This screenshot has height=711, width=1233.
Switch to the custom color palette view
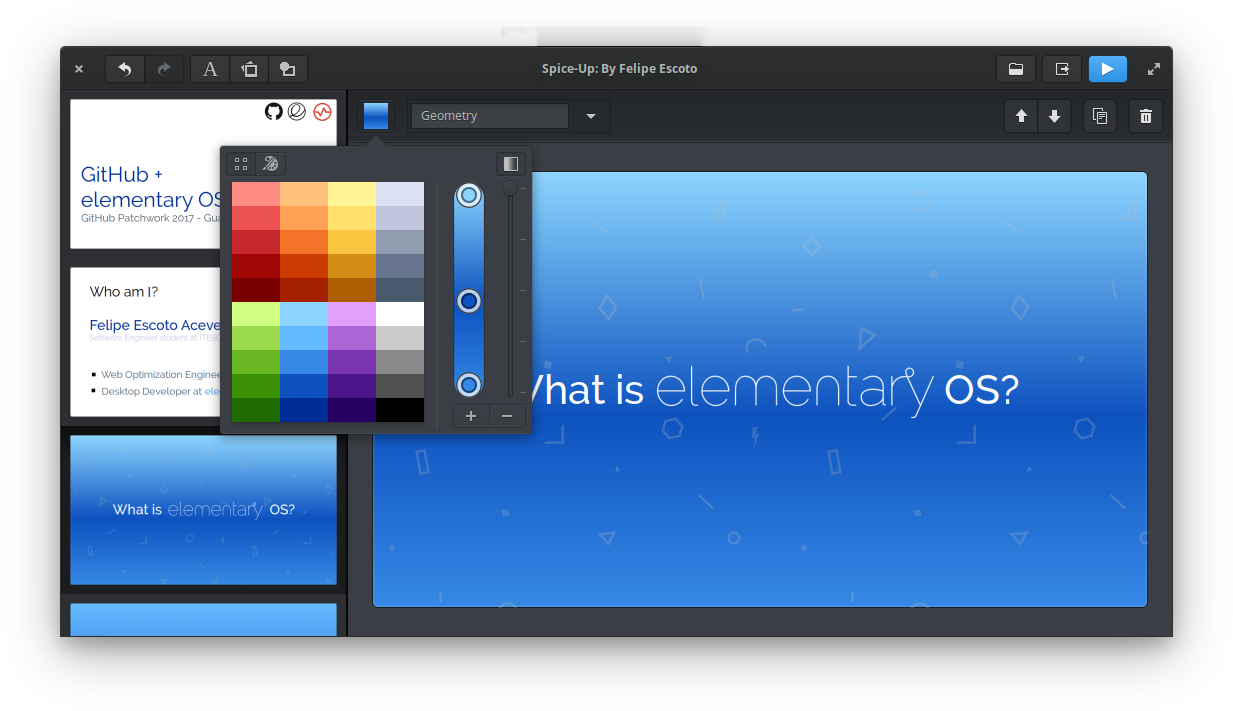pos(270,164)
